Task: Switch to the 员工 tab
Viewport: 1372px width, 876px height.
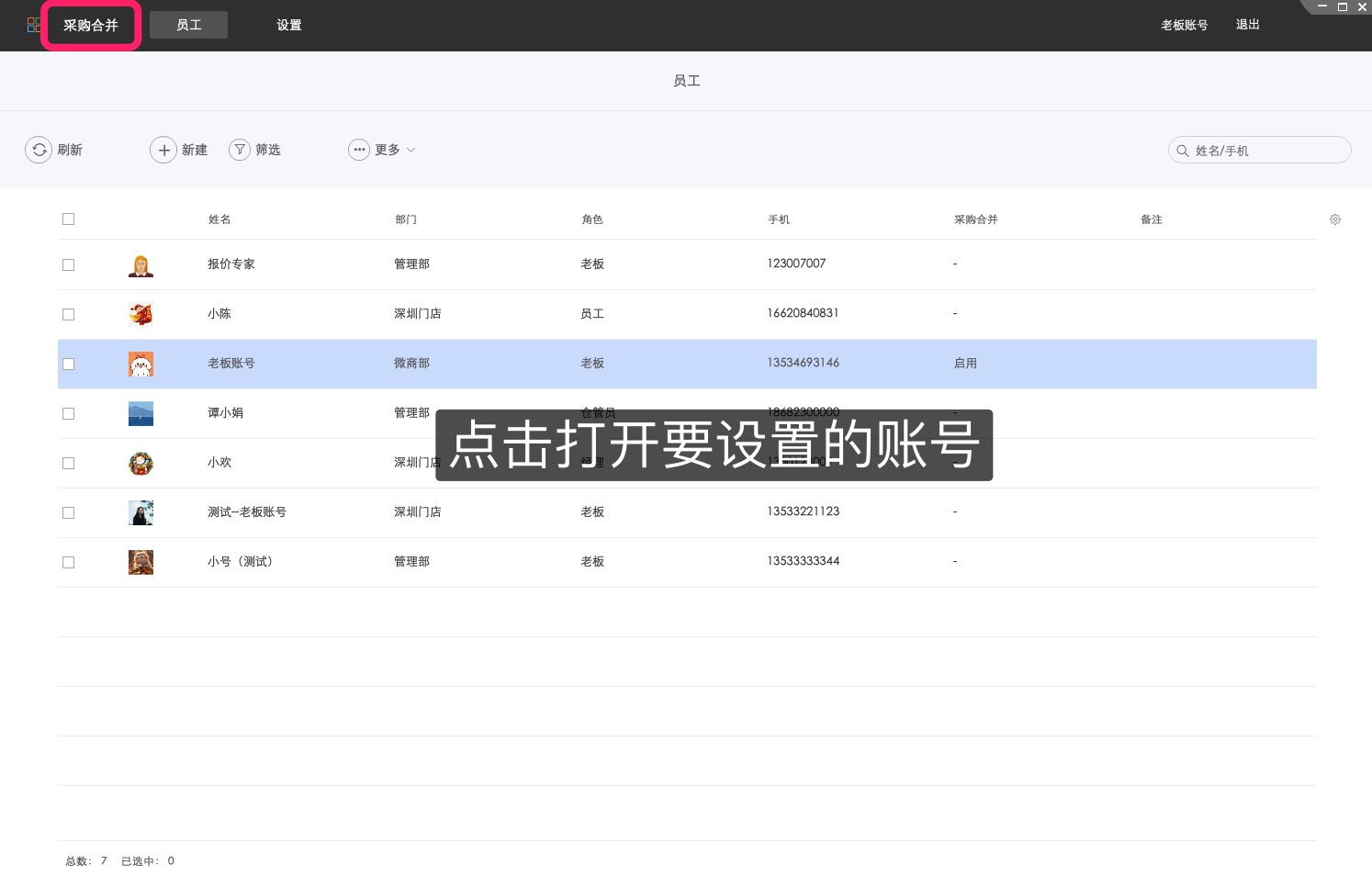Action: [188, 25]
